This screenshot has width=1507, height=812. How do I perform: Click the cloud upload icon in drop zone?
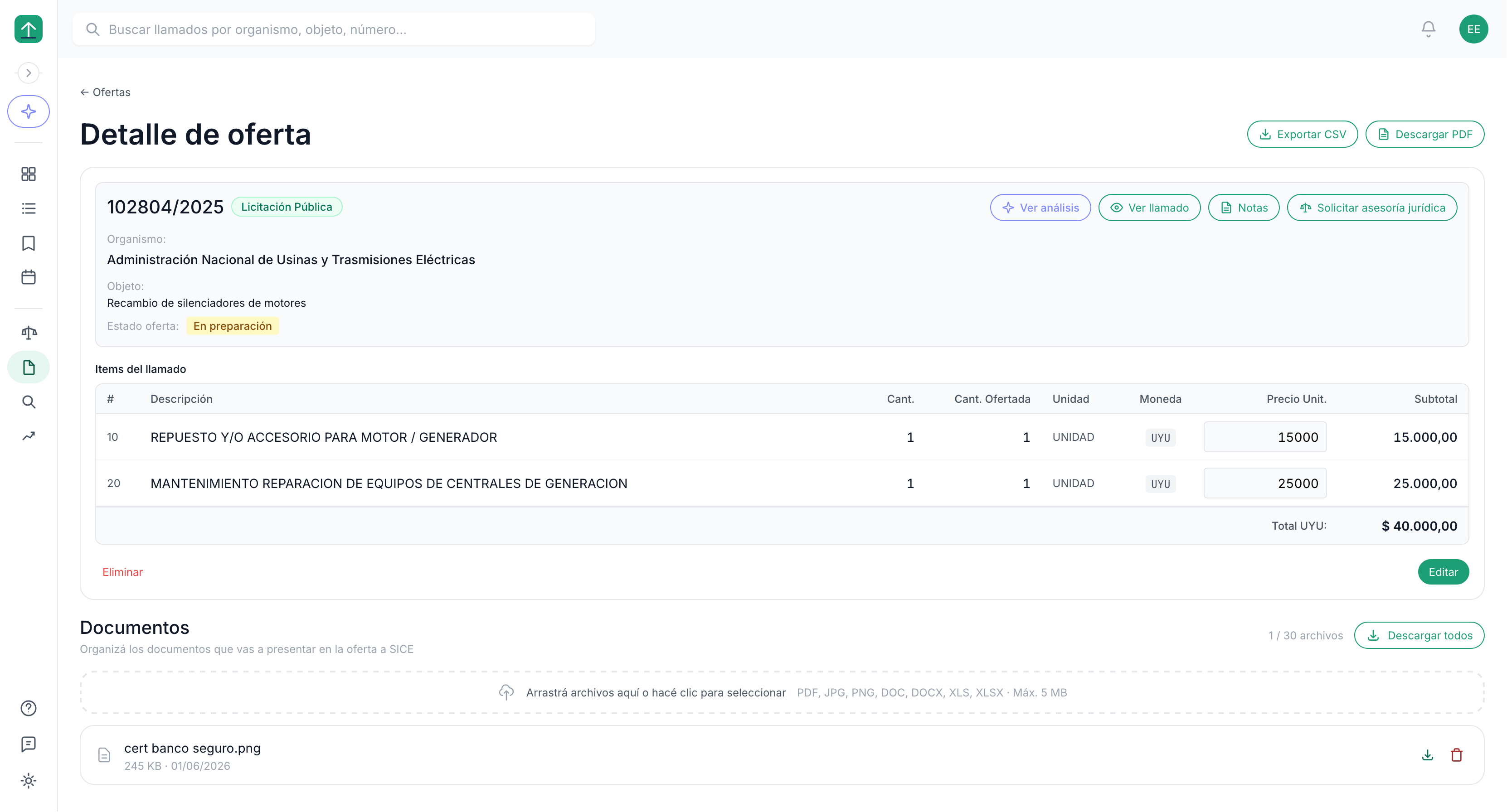pos(506,692)
